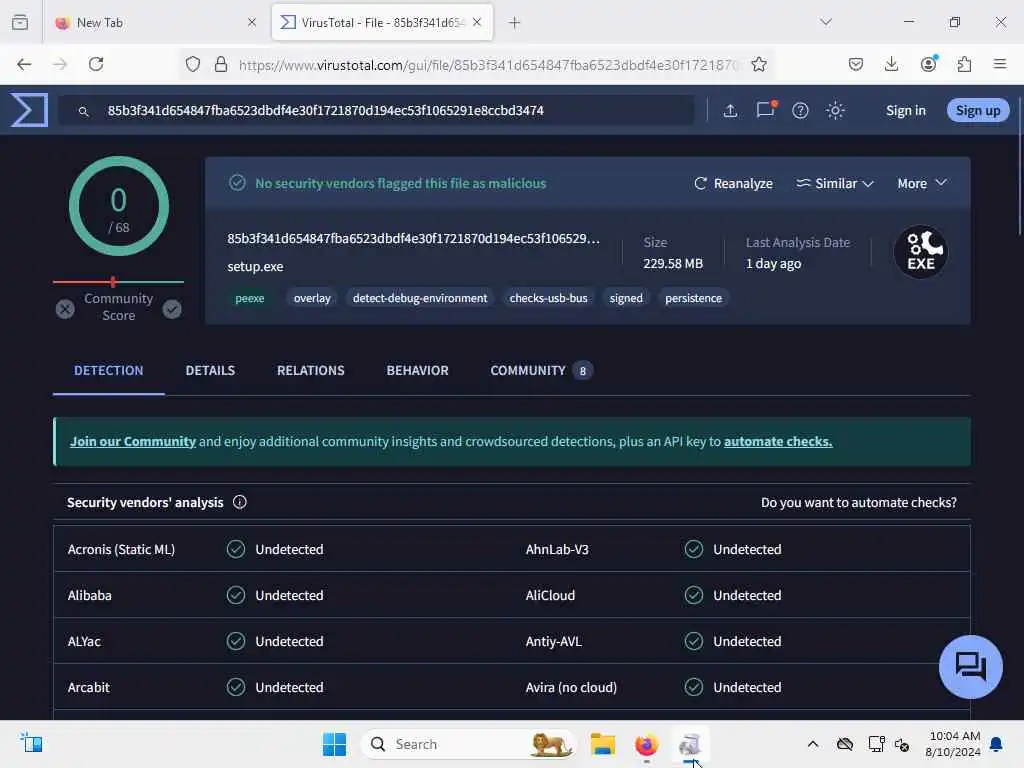Click the AhnLab-V3 vendor name
1024x768 pixels.
557,549
